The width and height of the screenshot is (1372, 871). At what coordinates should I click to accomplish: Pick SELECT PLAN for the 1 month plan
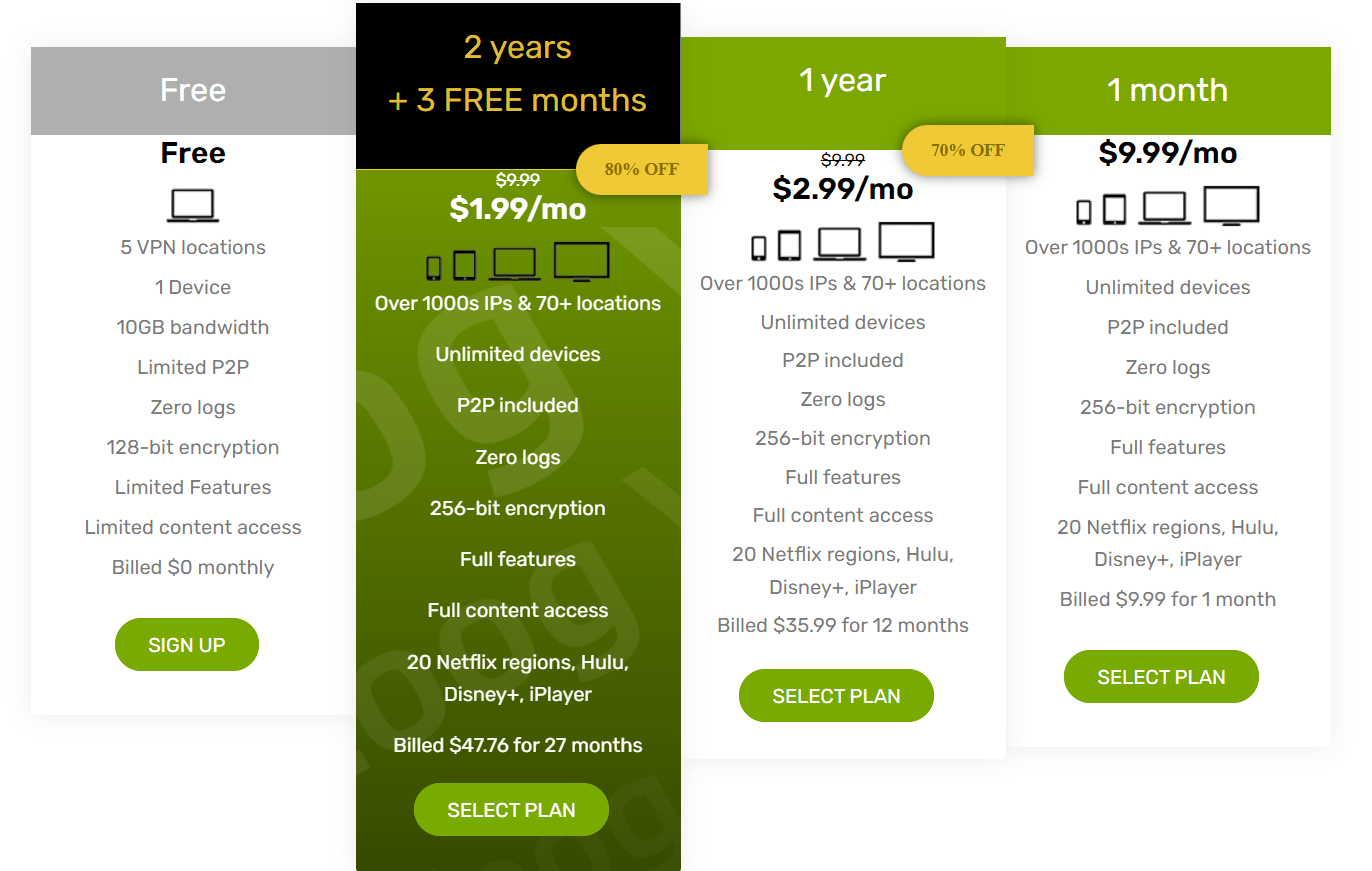coord(1161,677)
